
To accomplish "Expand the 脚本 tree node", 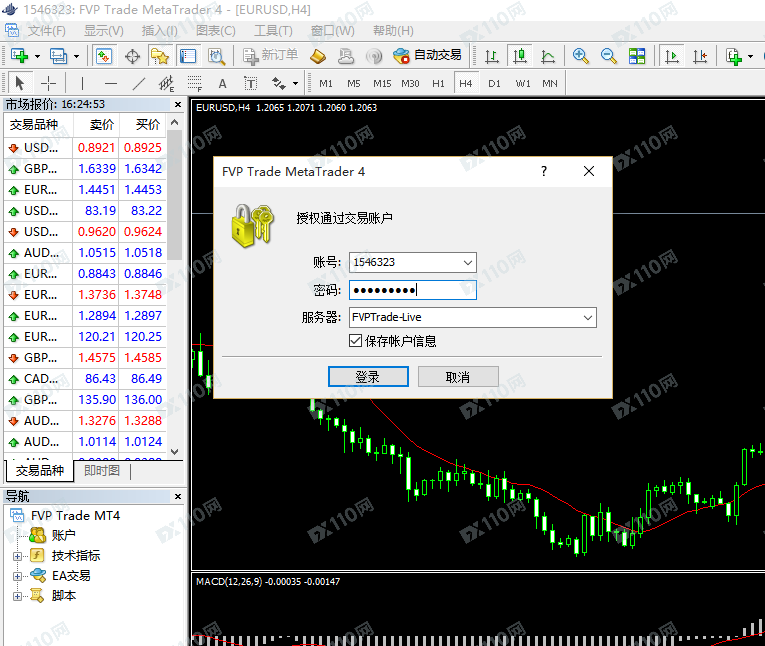I will (17, 596).
